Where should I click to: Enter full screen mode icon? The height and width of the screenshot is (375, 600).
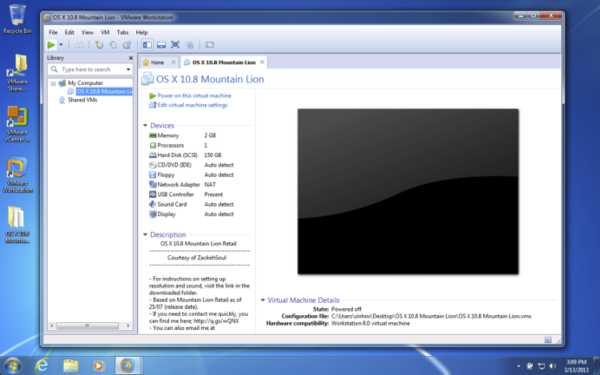pos(175,45)
